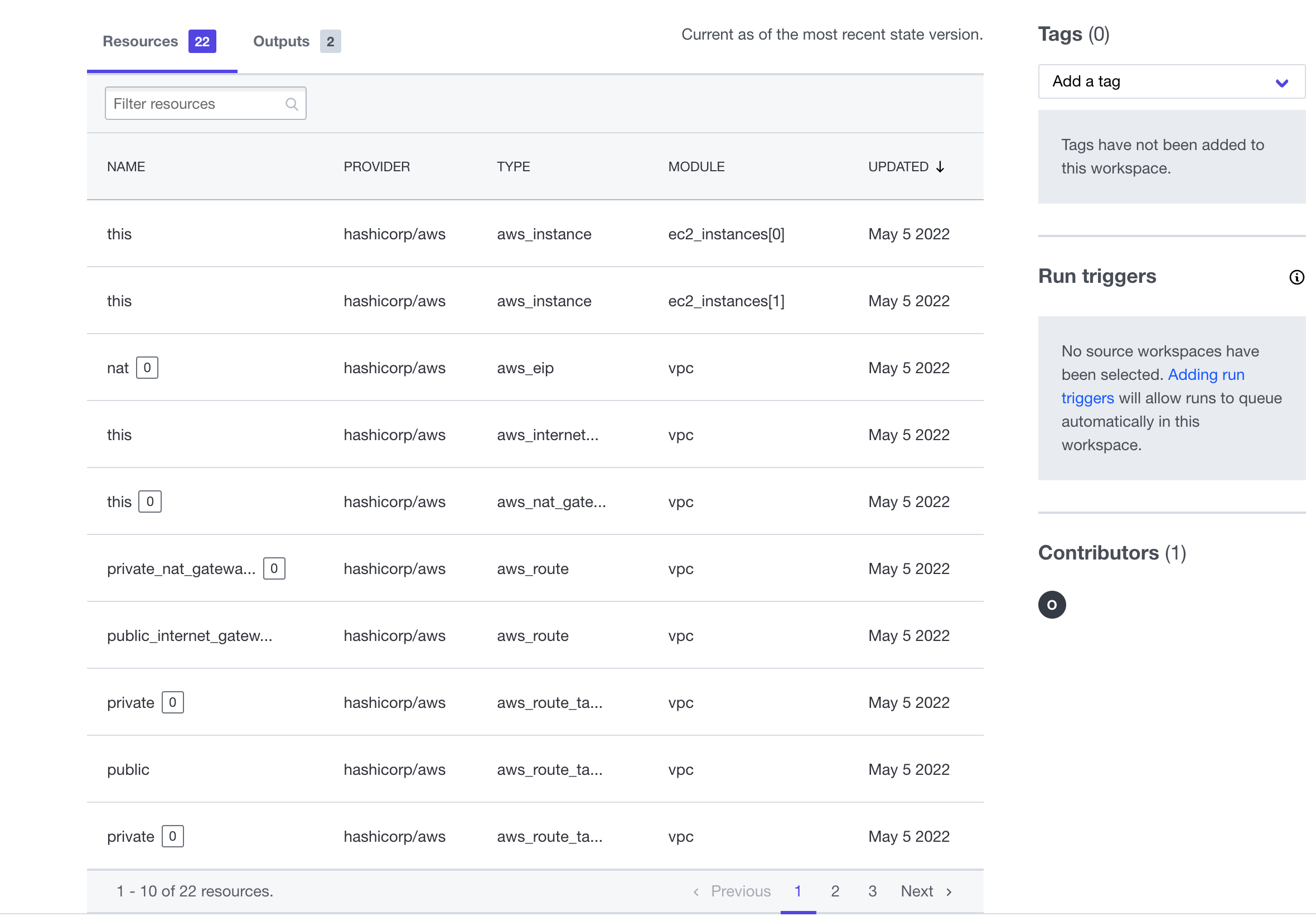Go to page 2 of resources
1316x921 pixels.
coord(835,891)
